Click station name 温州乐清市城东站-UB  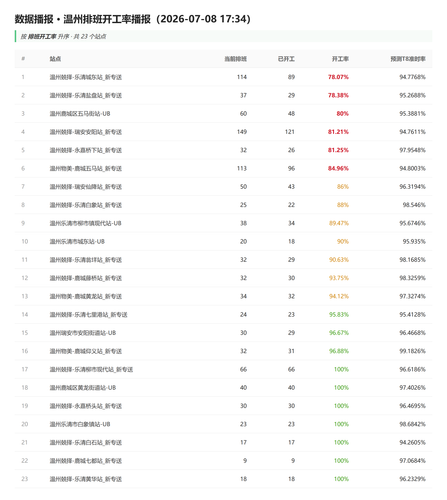point(77,241)
